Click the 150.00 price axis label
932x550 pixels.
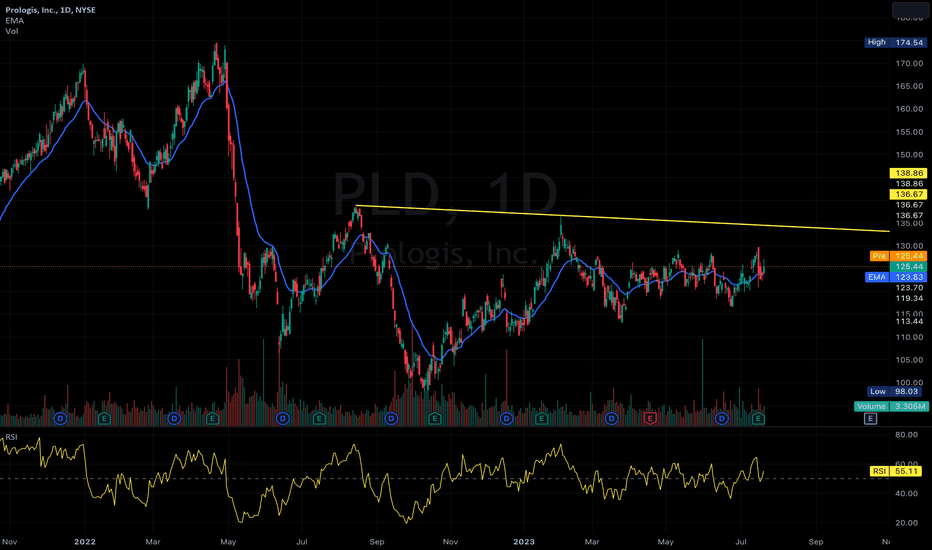(909, 155)
